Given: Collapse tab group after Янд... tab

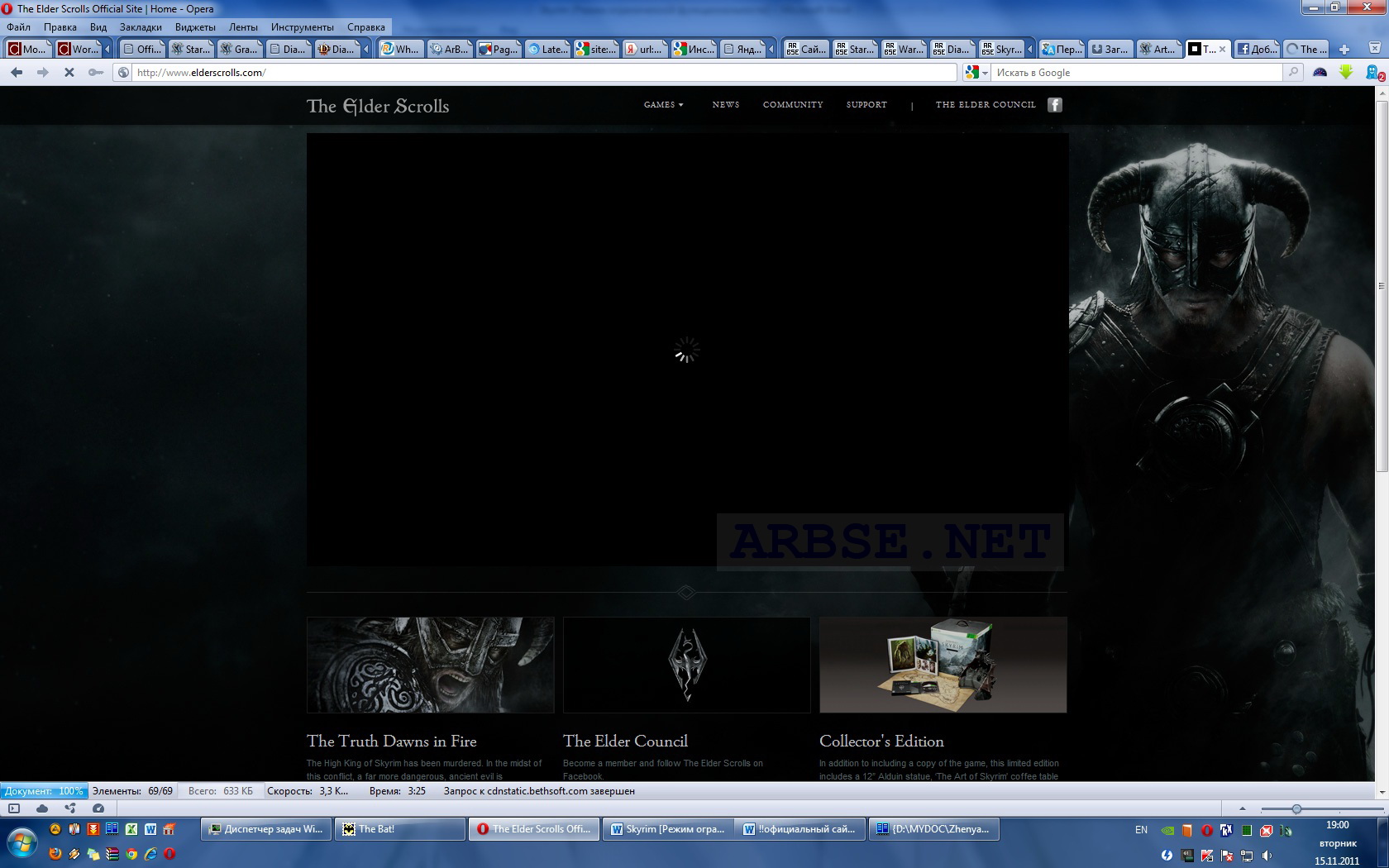Looking at the screenshot, I should tap(771, 50).
